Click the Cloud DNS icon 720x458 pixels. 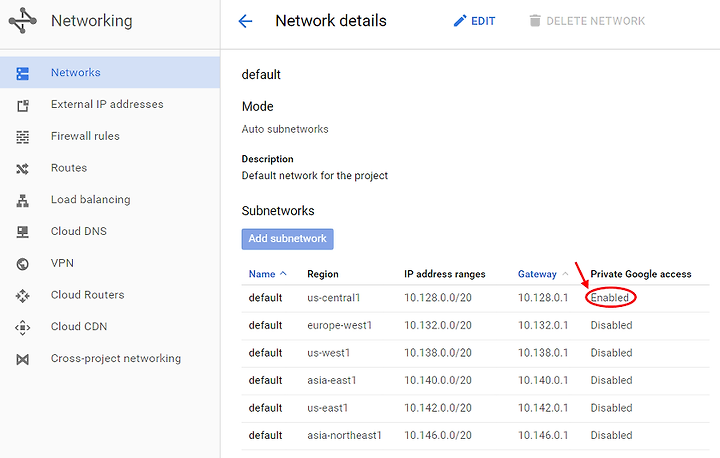[22, 232]
